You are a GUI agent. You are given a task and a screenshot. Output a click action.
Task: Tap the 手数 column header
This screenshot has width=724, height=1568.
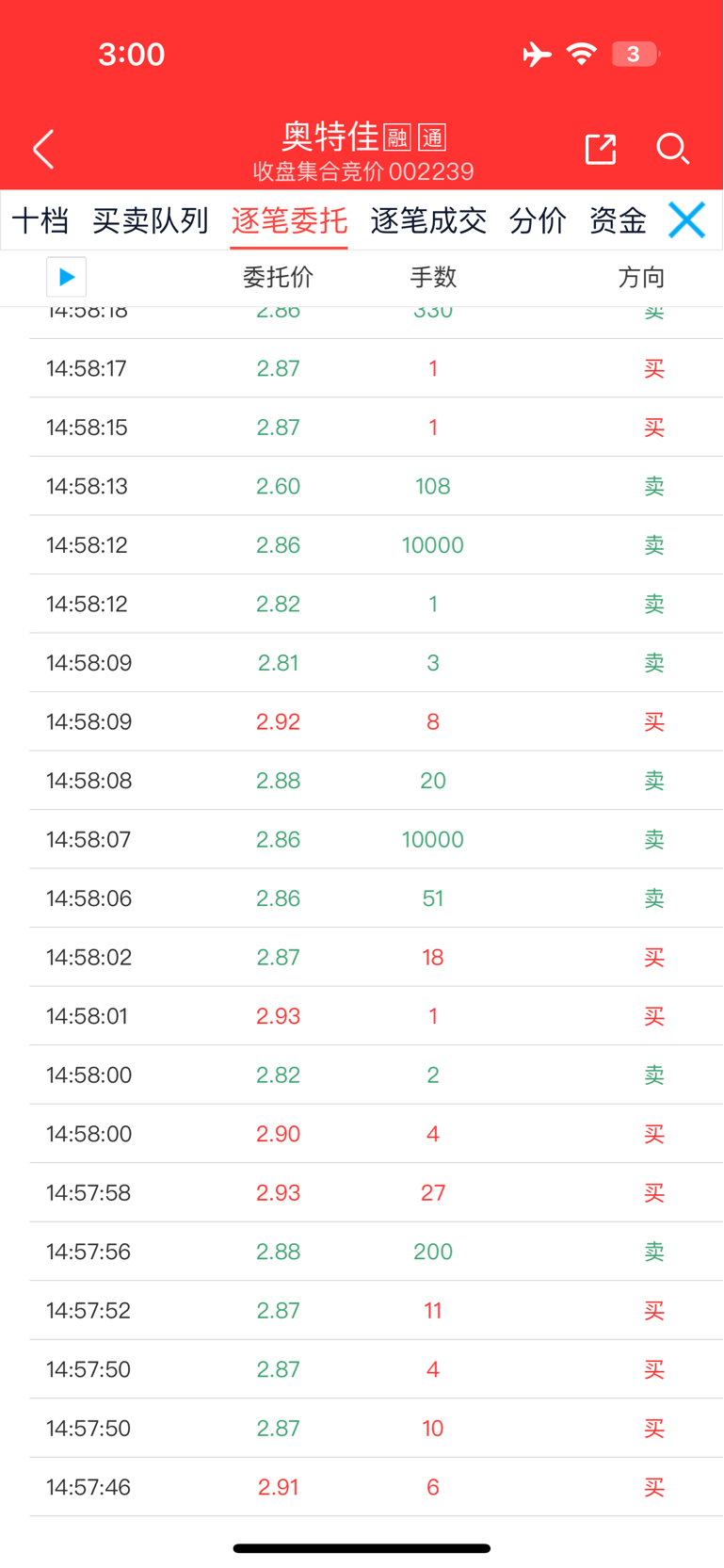coord(433,277)
